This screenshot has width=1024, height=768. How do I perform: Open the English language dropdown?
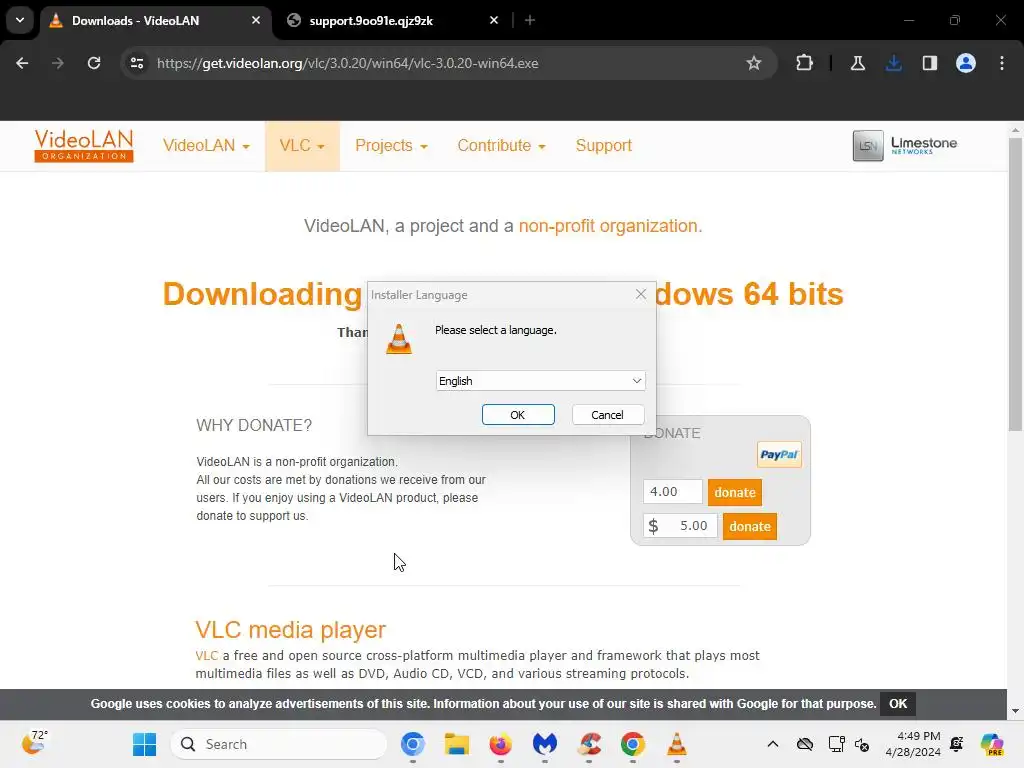pos(540,381)
